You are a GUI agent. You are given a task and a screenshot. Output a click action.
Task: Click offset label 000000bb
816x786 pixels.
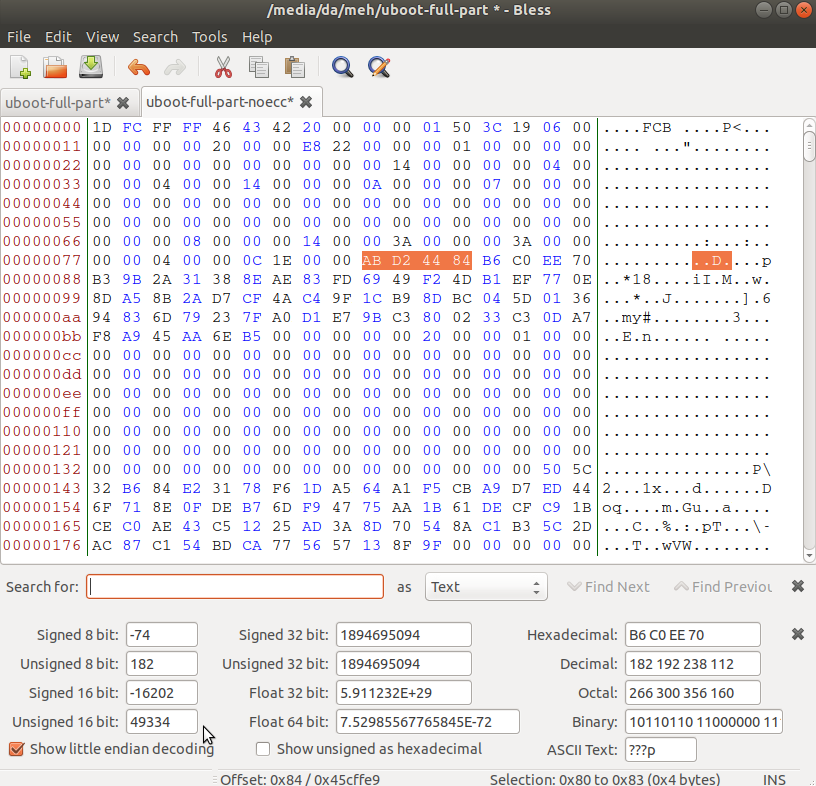[x=42, y=337]
